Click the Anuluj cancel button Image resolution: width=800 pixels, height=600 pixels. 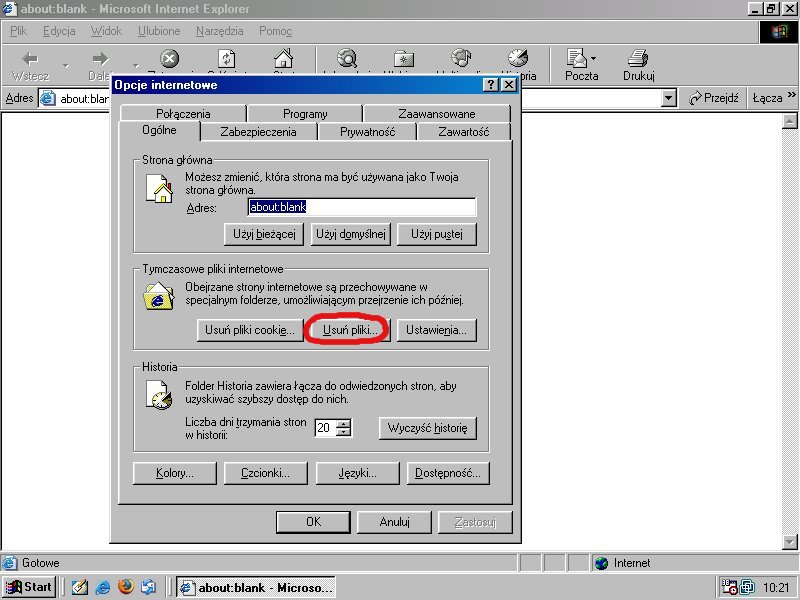pyautogui.click(x=394, y=522)
